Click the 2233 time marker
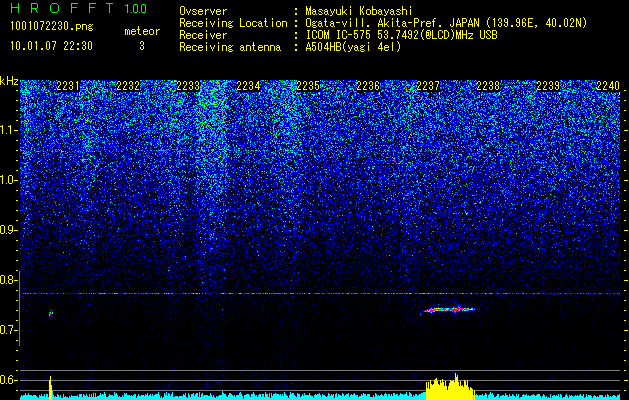629x400 pixels. (188, 86)
